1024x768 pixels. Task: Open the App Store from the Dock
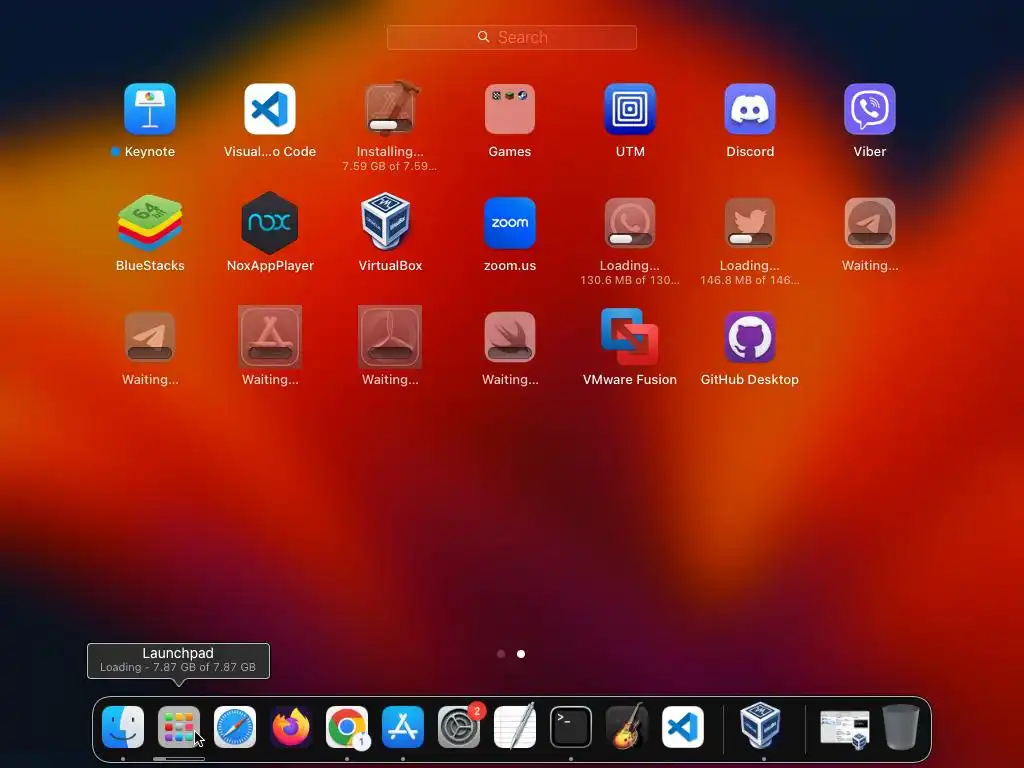click(x=403, y=727)
